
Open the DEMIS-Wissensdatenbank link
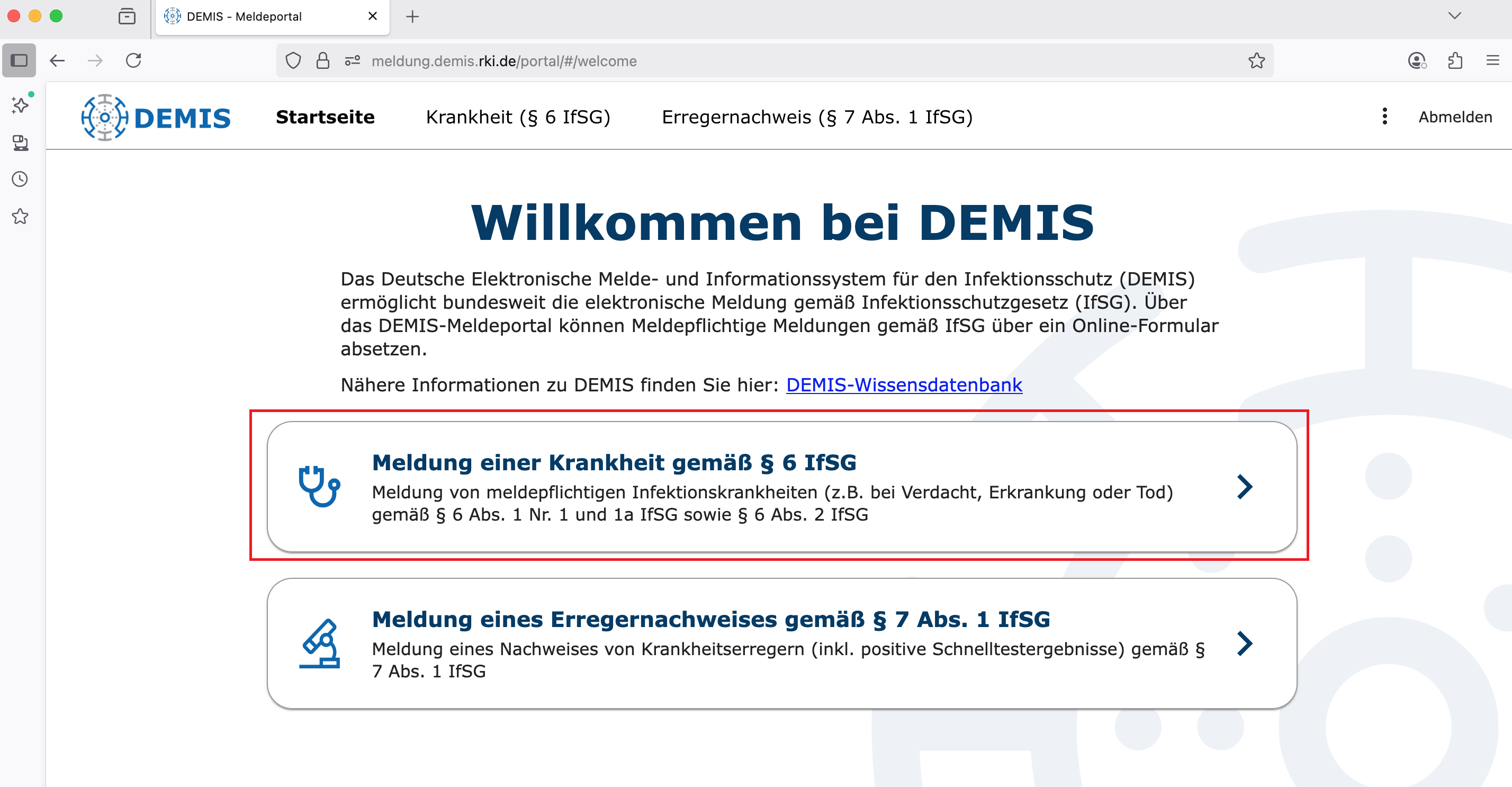click(x=903, y=384)
